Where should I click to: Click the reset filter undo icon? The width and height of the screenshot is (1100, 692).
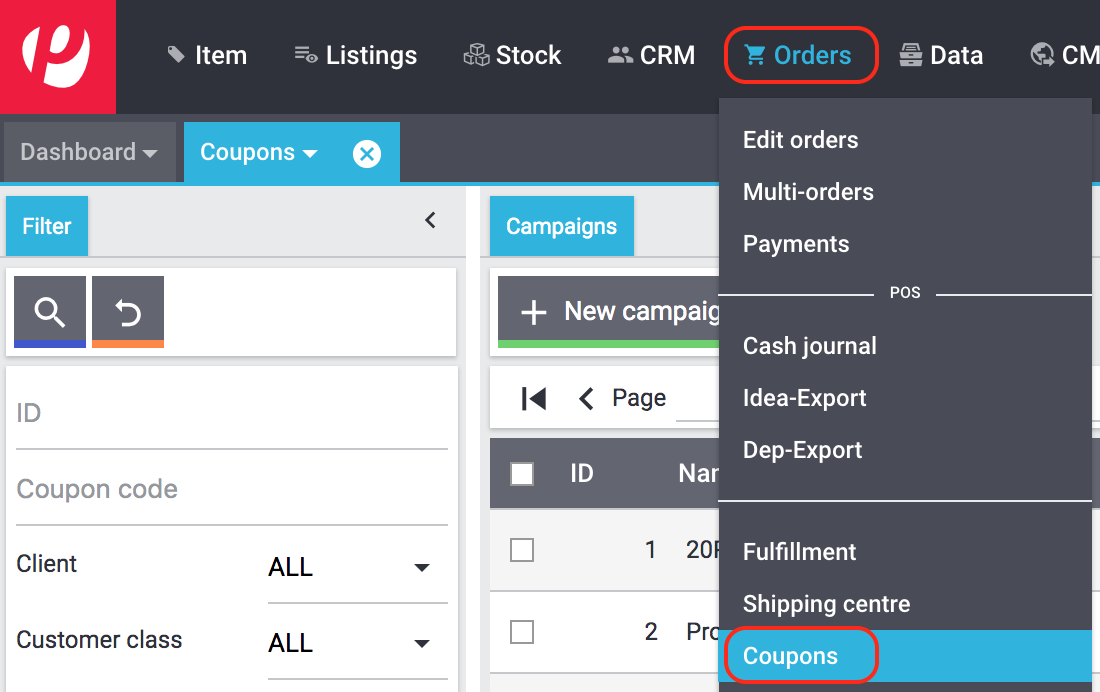pyautogui.click(x=128, y=312)
